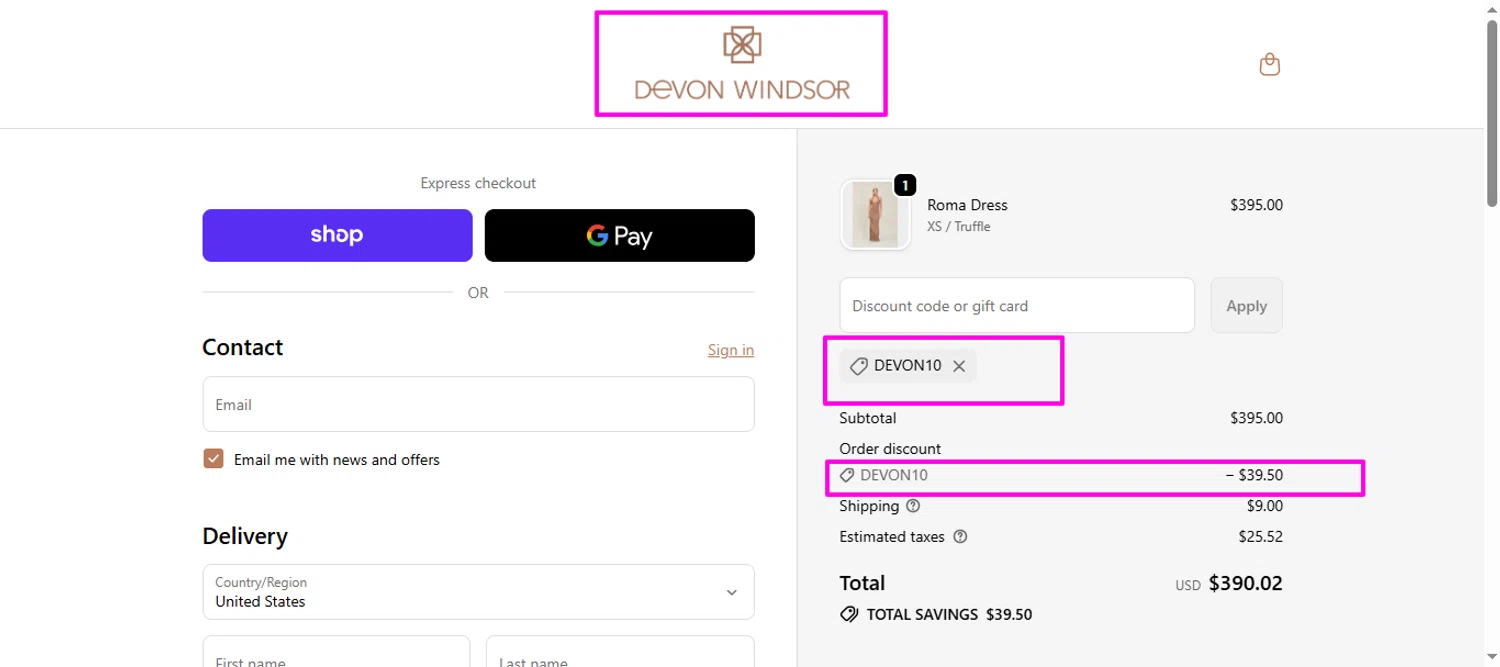Viewport: 1500px width, 667px height.
Task: Click the Last name field
Action: (620, 652)
